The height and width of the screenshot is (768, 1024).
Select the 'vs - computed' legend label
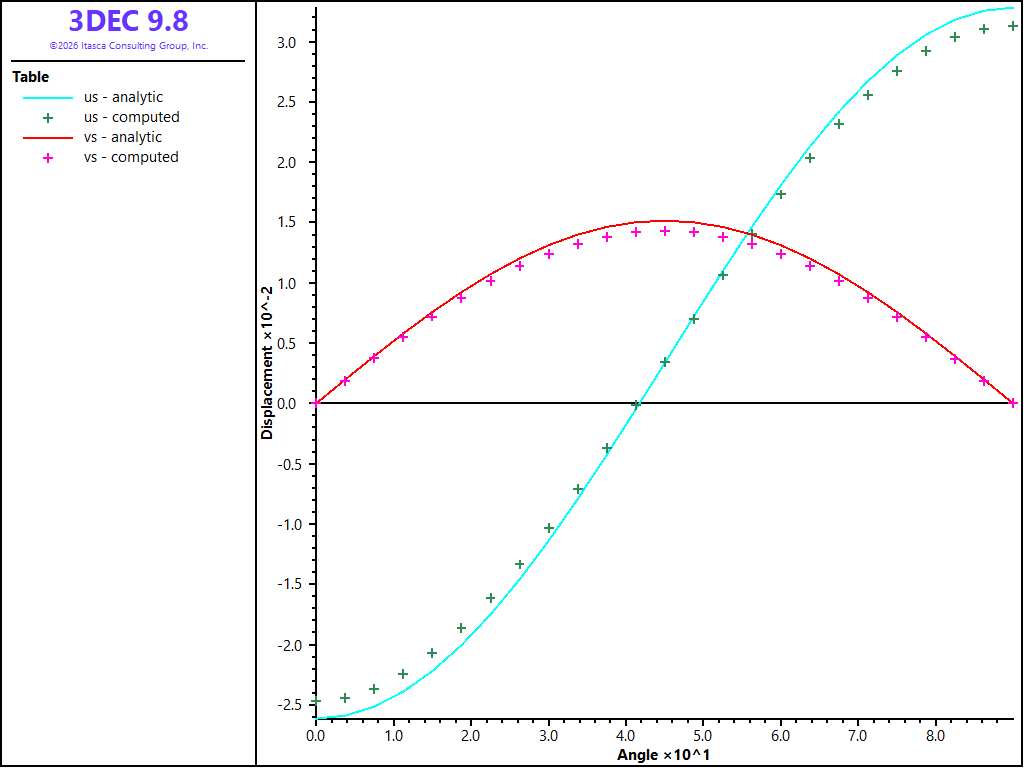[x=131, y=157]
